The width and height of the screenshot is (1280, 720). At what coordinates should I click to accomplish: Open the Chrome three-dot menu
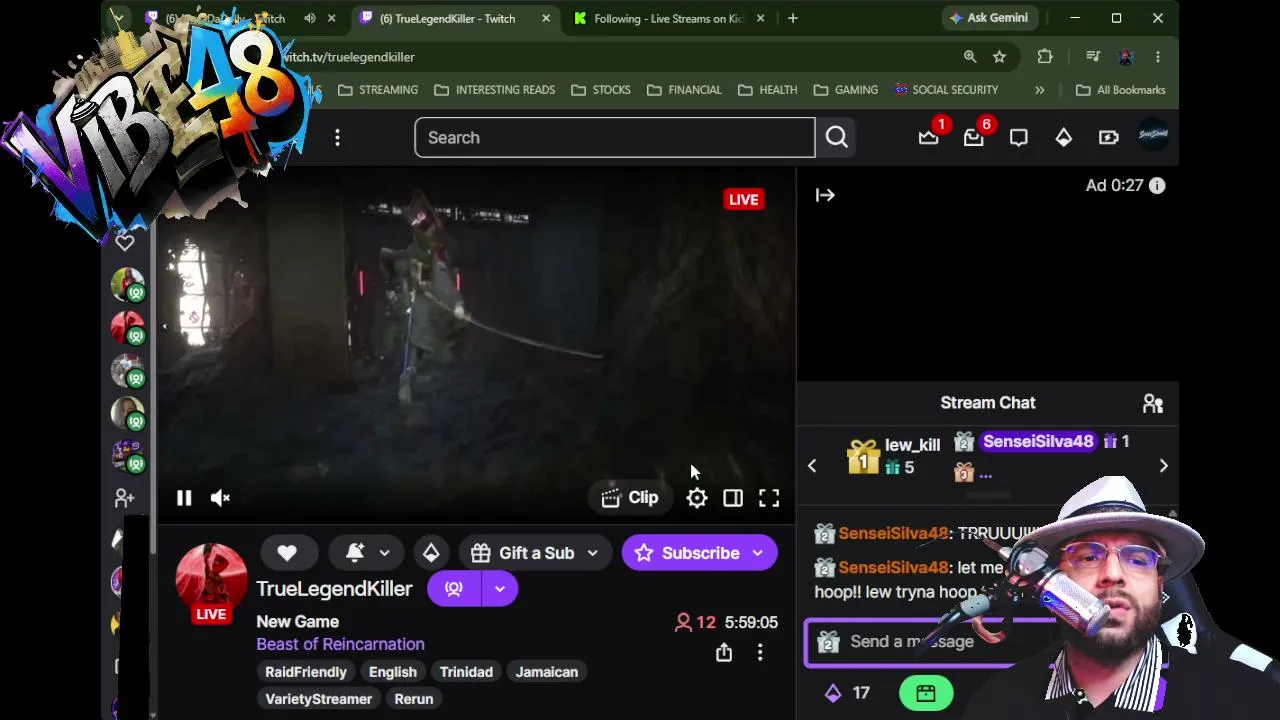[1158, 57]
